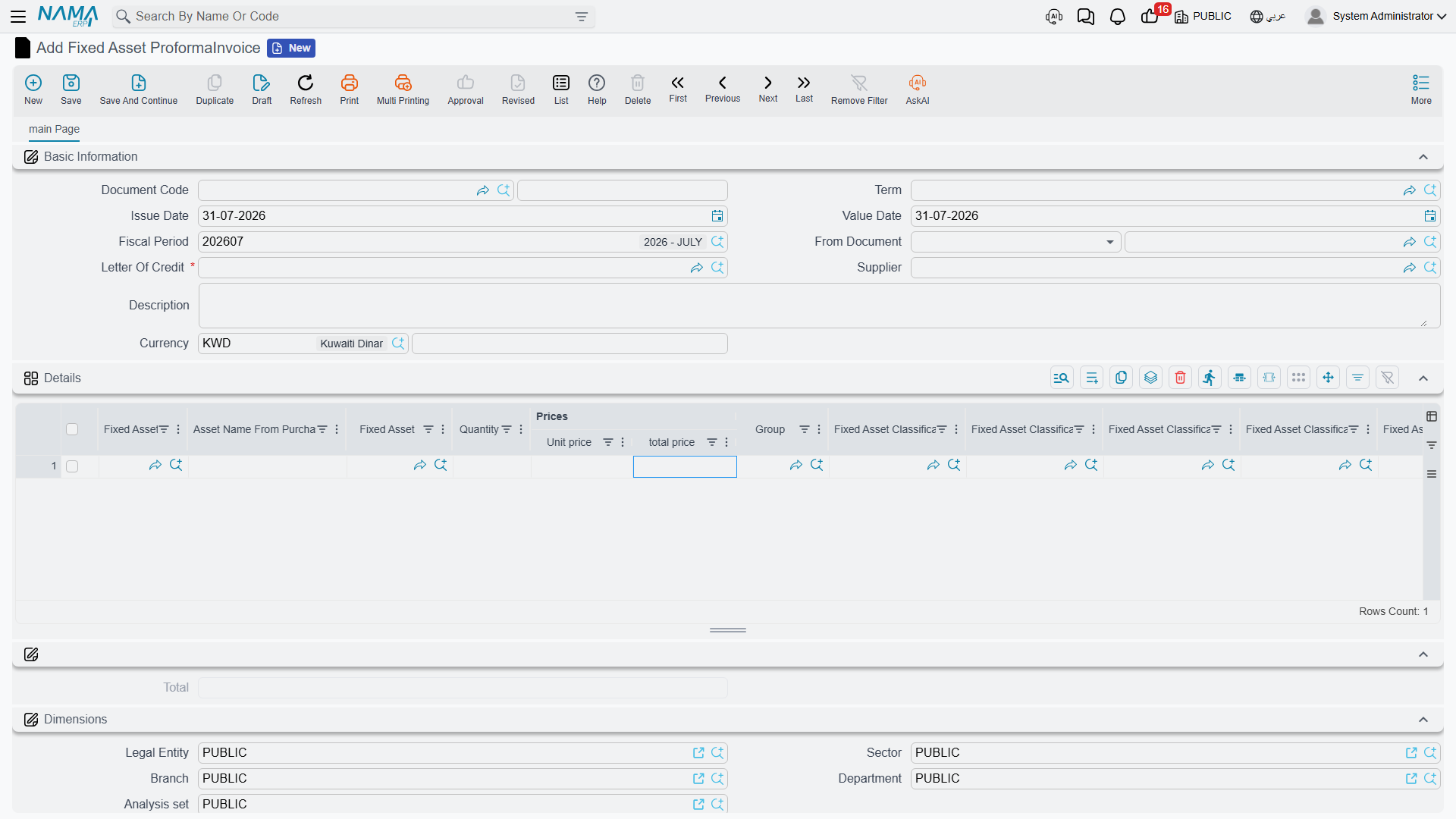Image resolution: width=1456 pixels, height=819 pixels.
Task: Collapse the Dimensions section
Action: 1423,720
